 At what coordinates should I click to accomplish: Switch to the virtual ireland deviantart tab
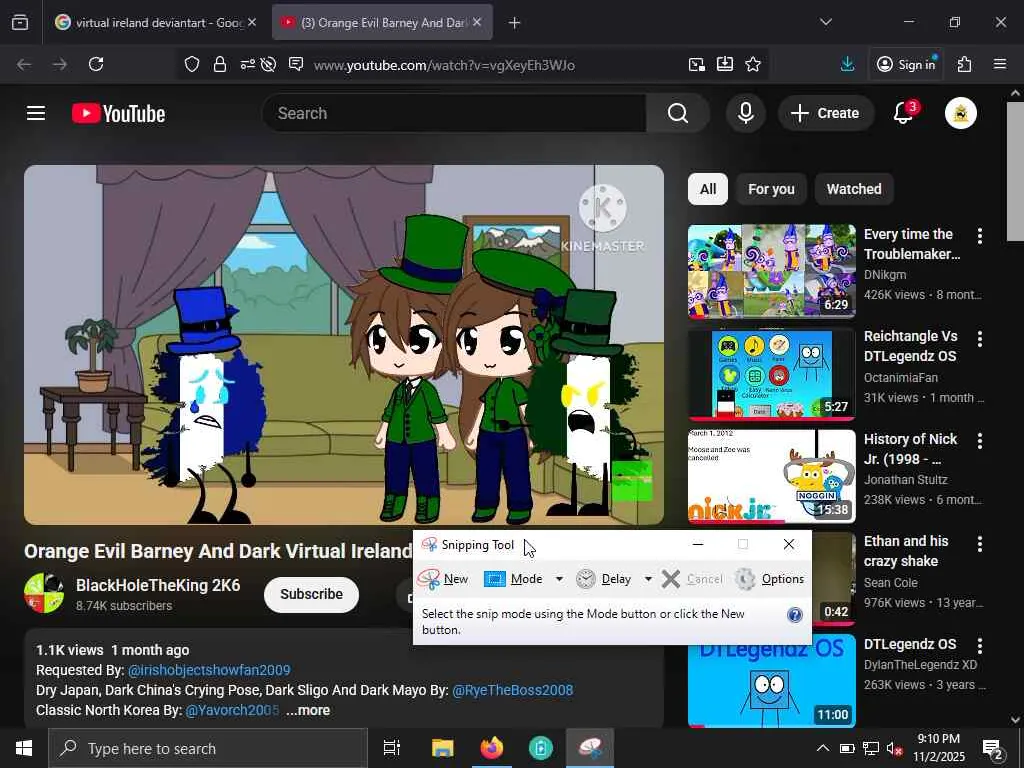(155, 23)
